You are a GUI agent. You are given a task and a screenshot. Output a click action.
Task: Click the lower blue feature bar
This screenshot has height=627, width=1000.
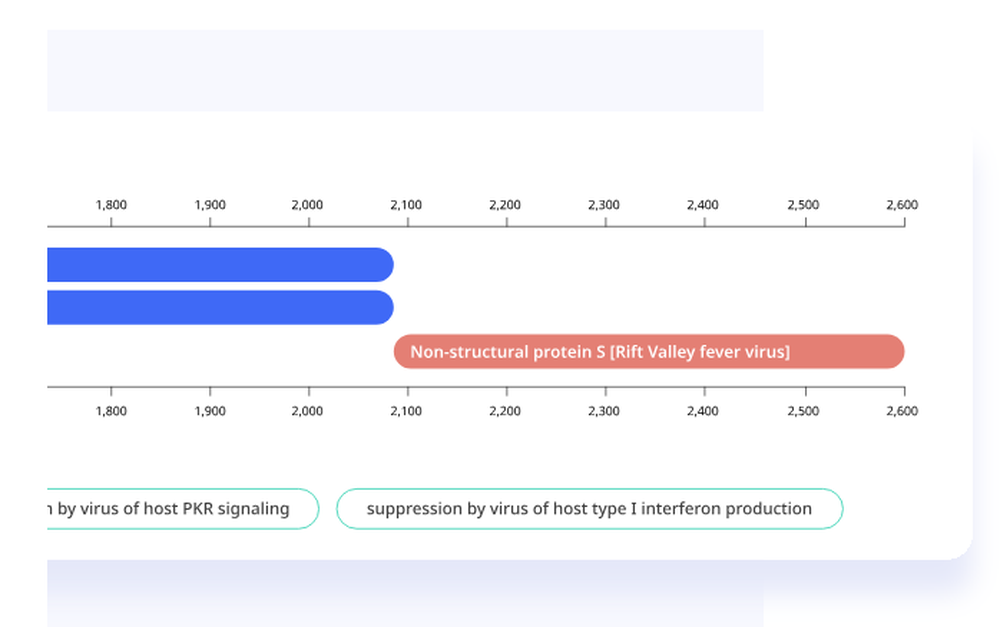click(220, 307)
